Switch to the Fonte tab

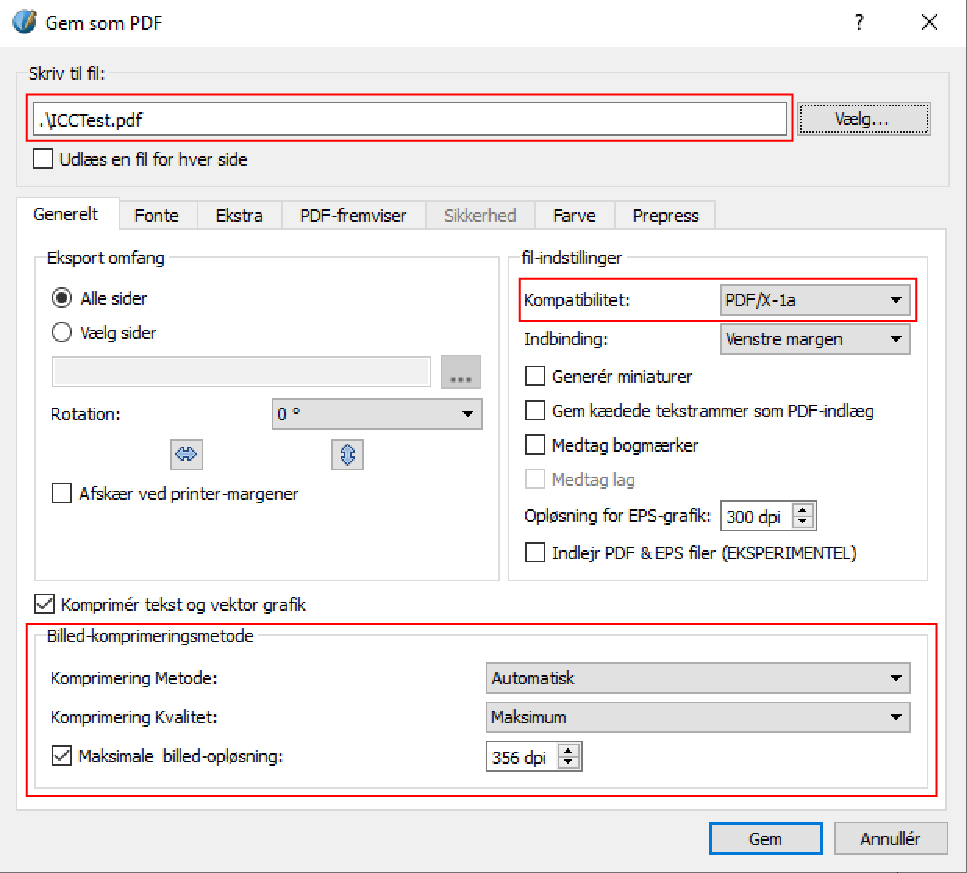pos(156,215)
